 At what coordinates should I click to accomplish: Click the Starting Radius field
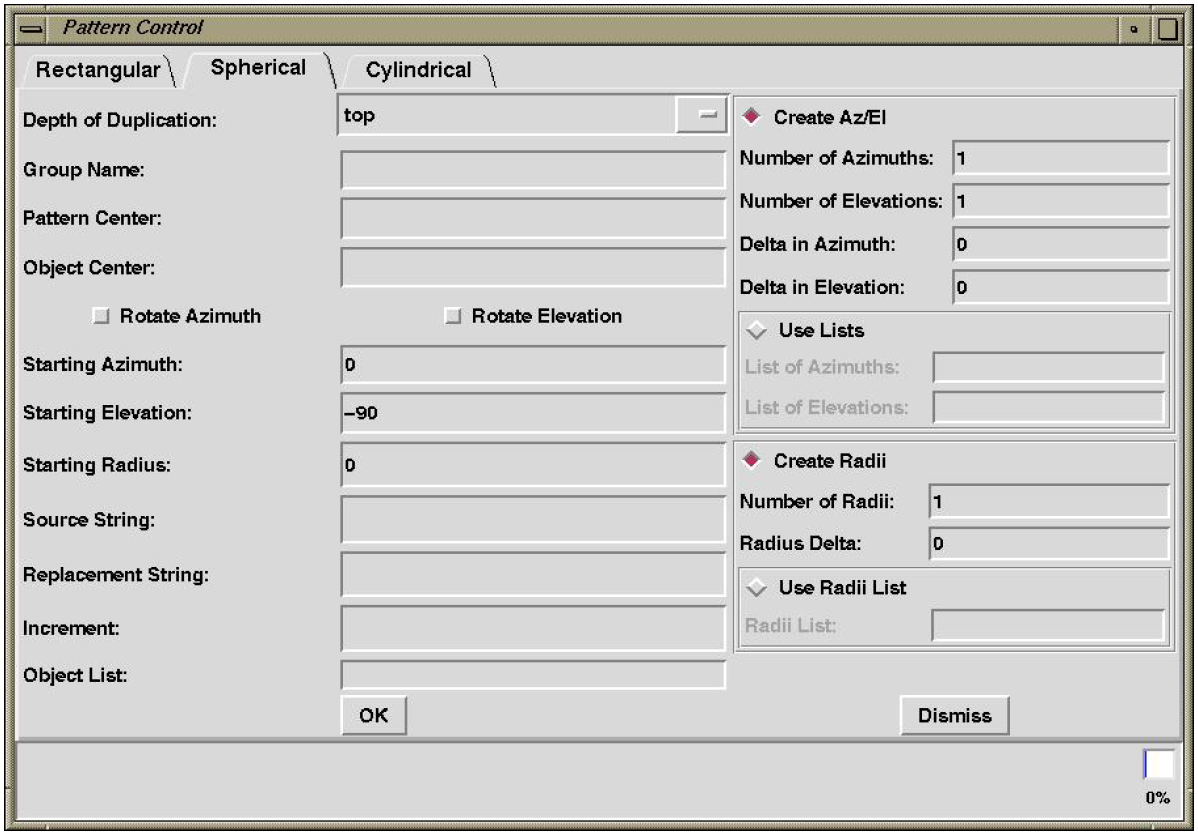pos(533,464)
